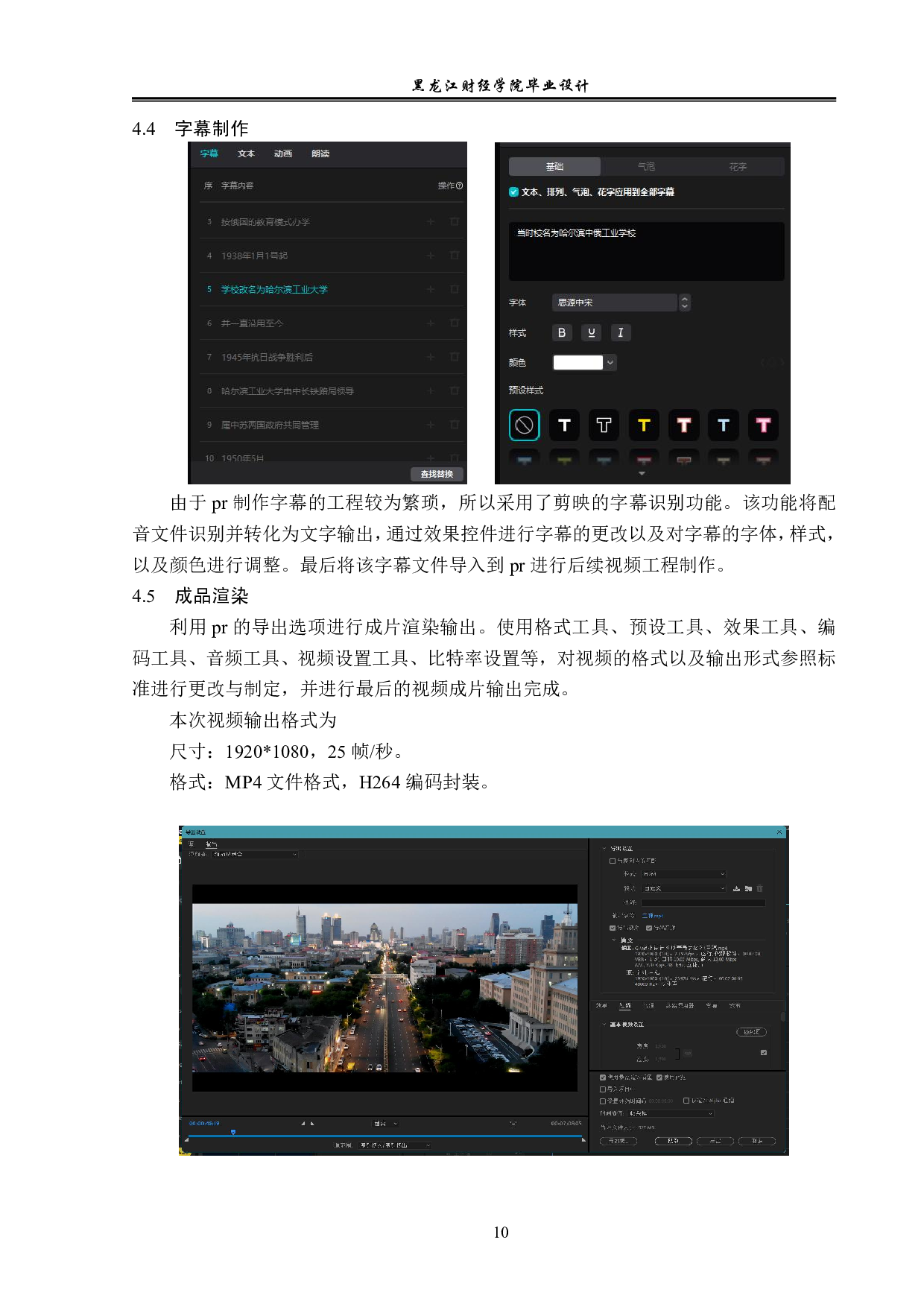Open the font dropdown showing 思源中宋
Screen dimensions: 924x1307
tap(621, 303)
